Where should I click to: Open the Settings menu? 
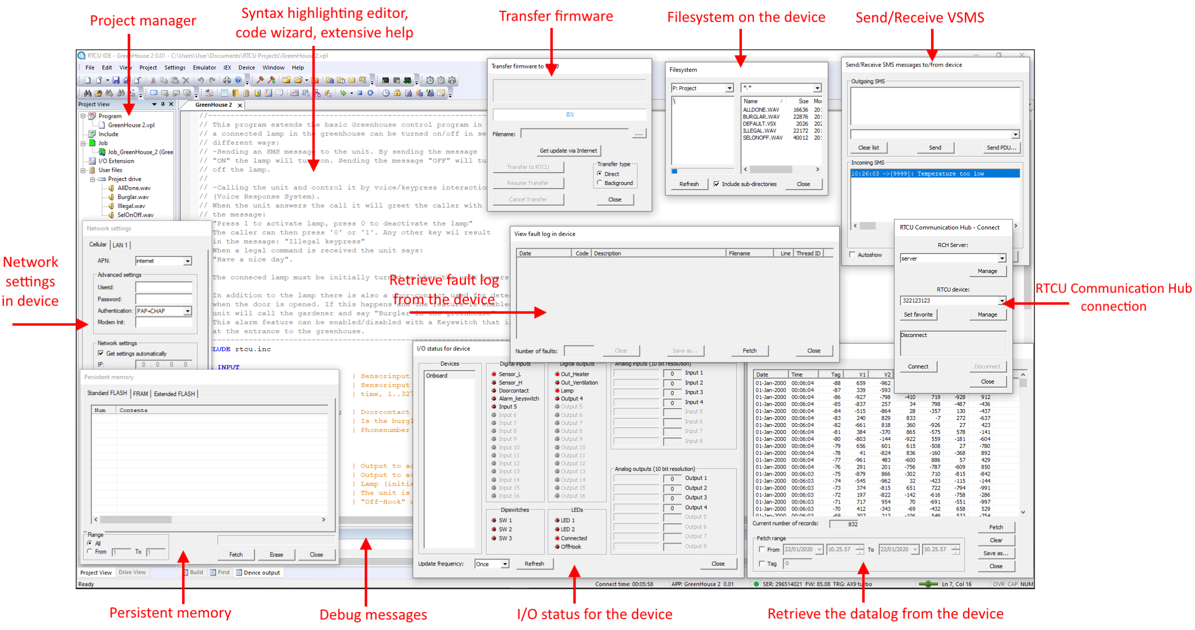point(175,68)
